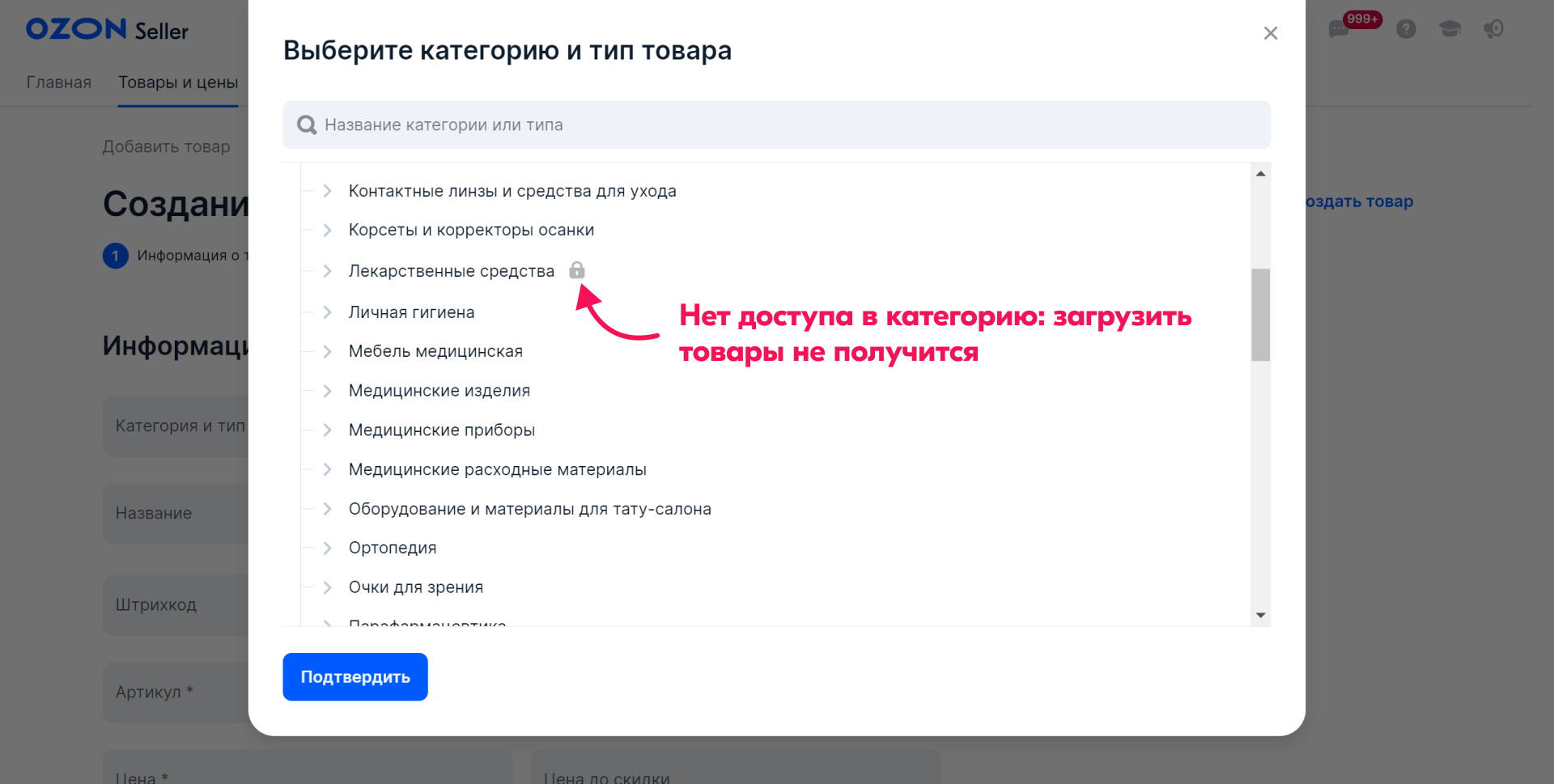Click the Создать товар link behind dialog
The height and width of the screenshot is (784, 1554).
point(1360,201)
